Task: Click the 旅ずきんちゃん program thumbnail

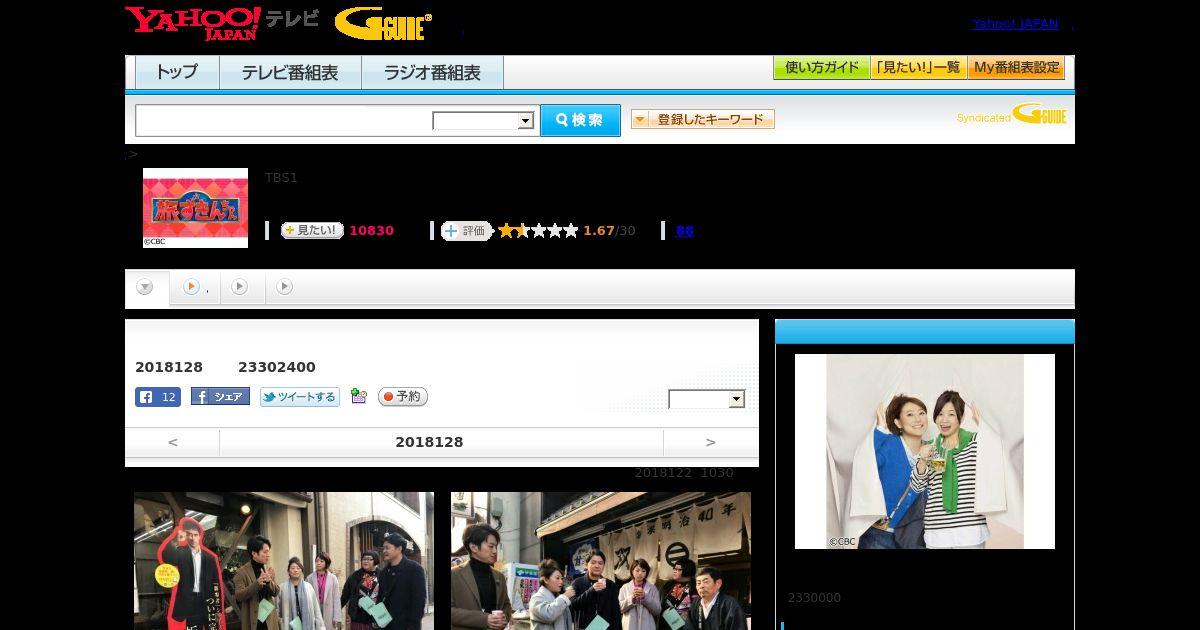Action: click(195, 207)
